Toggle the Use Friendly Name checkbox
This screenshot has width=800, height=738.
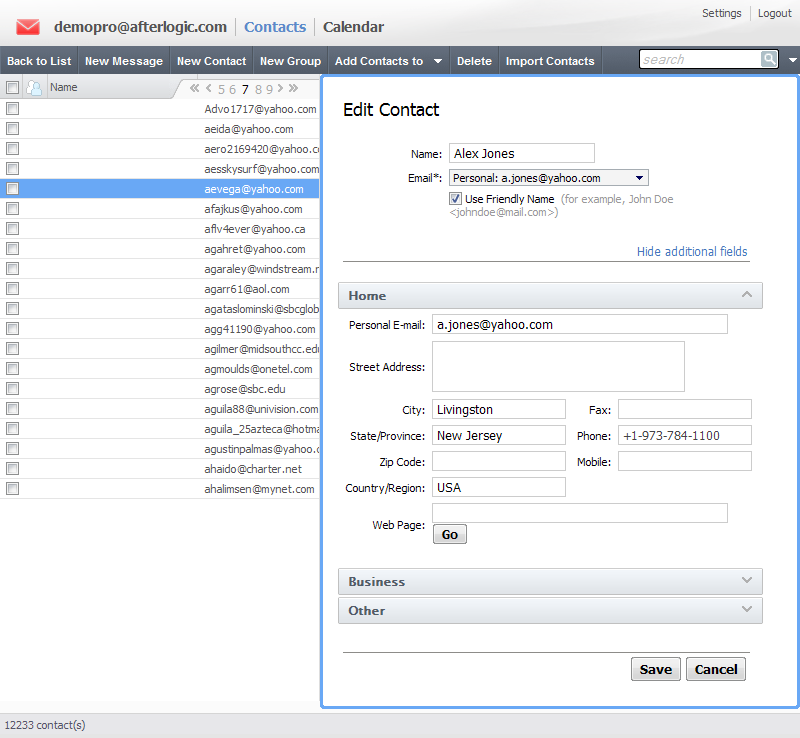[x=456, y=199]
